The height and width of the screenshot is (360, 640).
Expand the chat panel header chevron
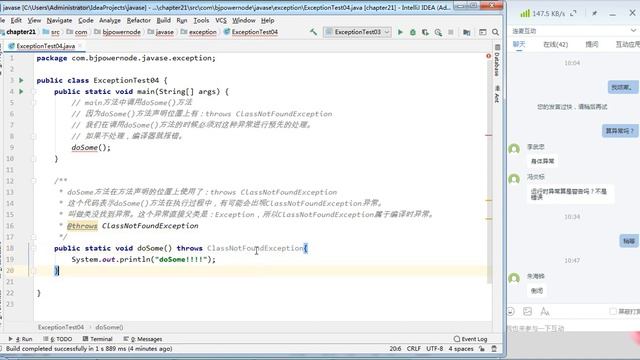pos(633,31)
